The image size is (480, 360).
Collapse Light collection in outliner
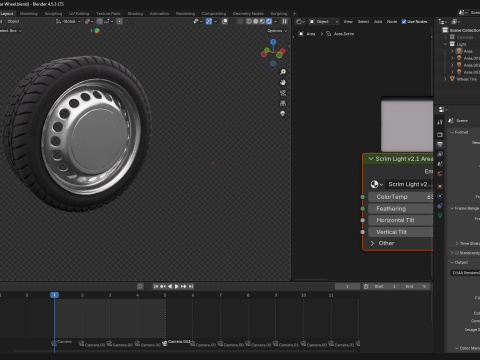pos(446,44)
